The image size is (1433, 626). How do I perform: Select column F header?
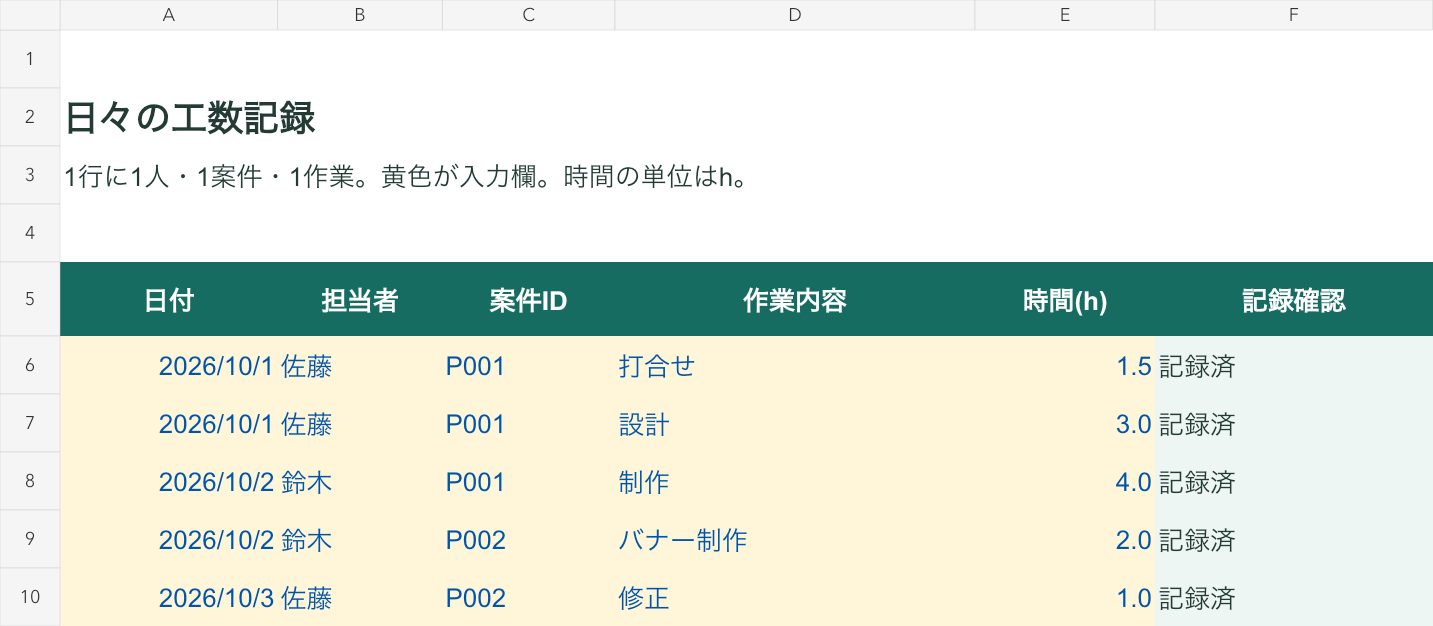click(x=1294, y=15)
